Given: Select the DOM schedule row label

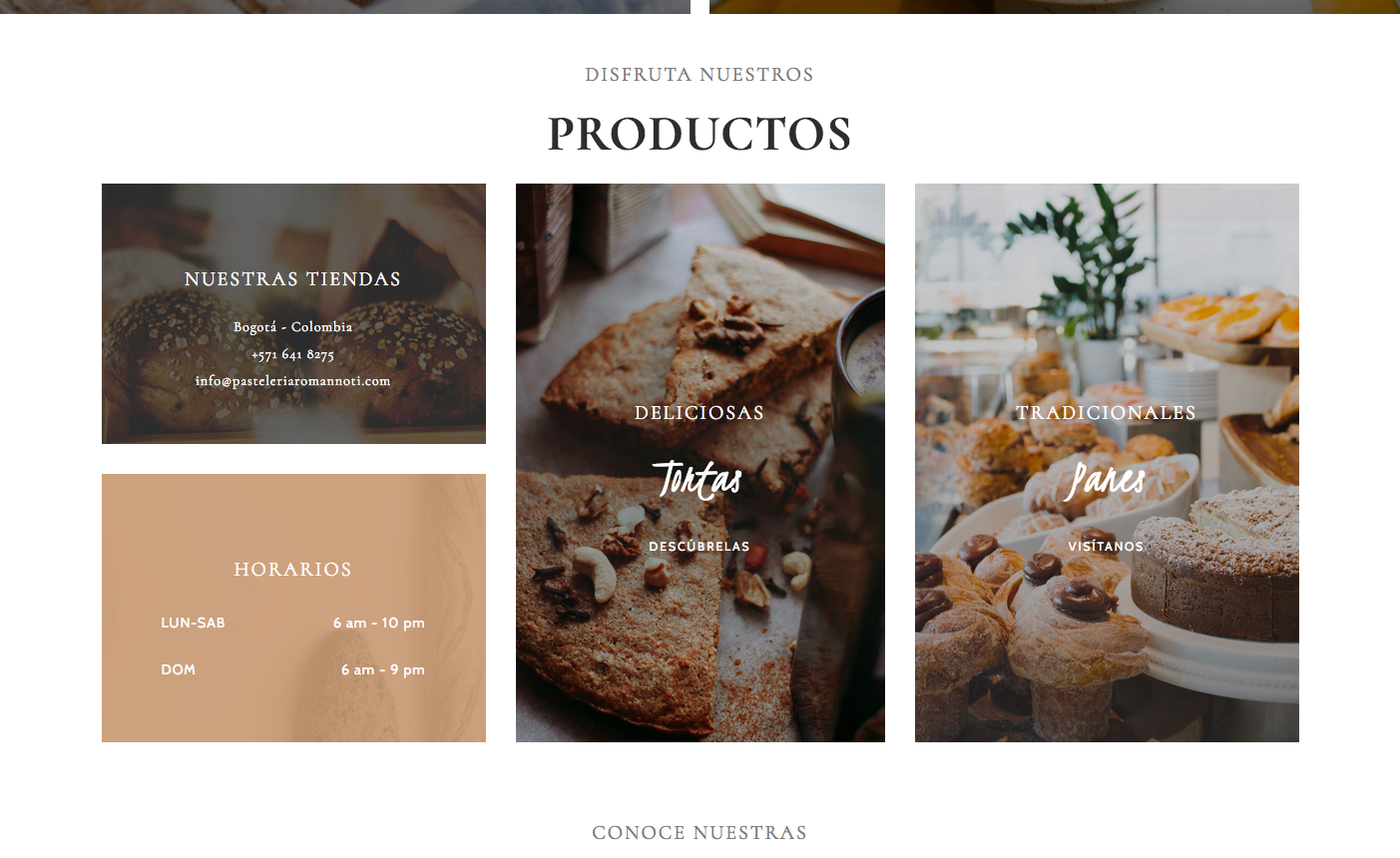Looking at the screenshot, I should pyautogui.click(x=178, y=669).
